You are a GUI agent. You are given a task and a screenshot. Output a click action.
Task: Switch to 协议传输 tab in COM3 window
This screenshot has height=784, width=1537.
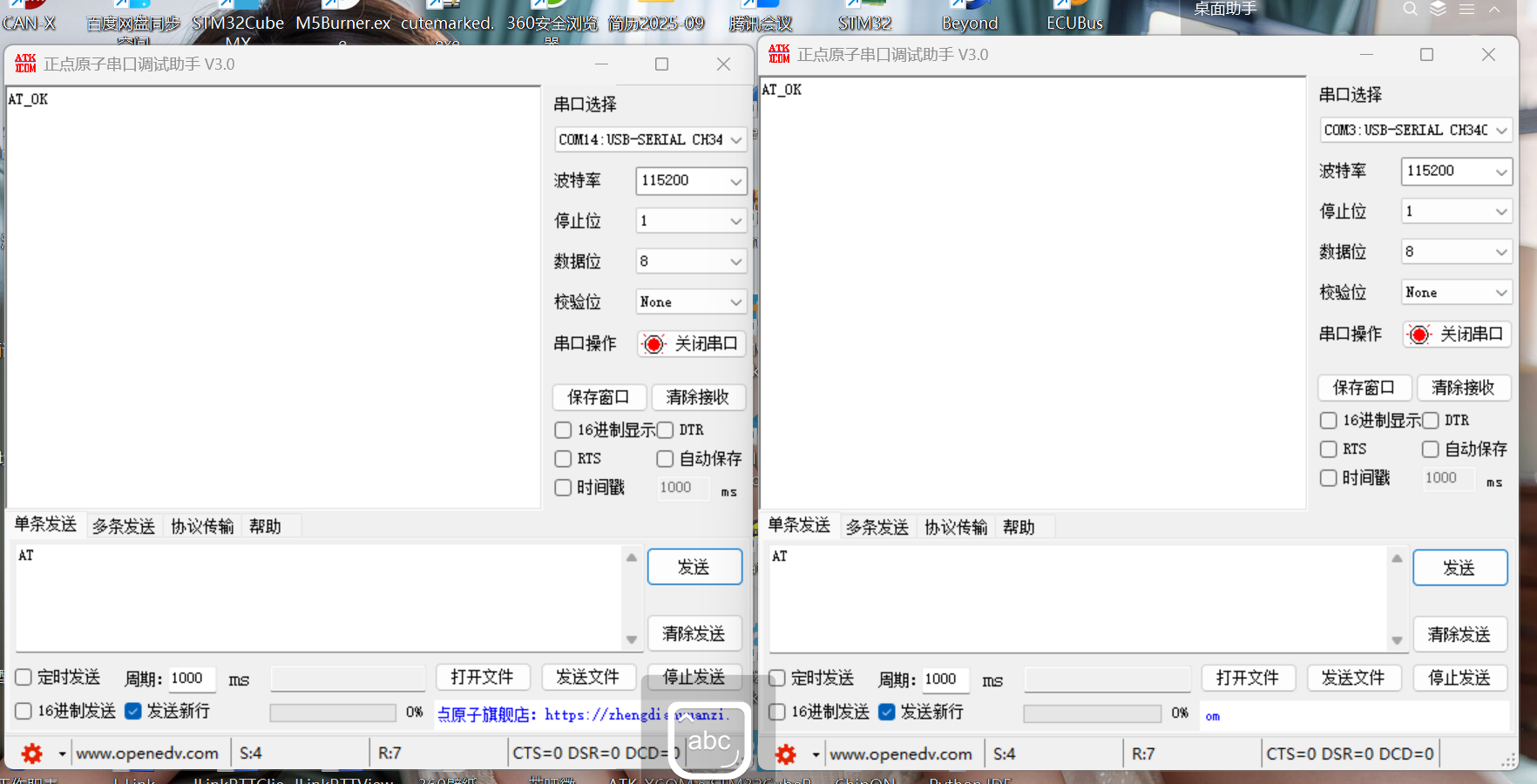pyautogui.click(x=956, y=527)
